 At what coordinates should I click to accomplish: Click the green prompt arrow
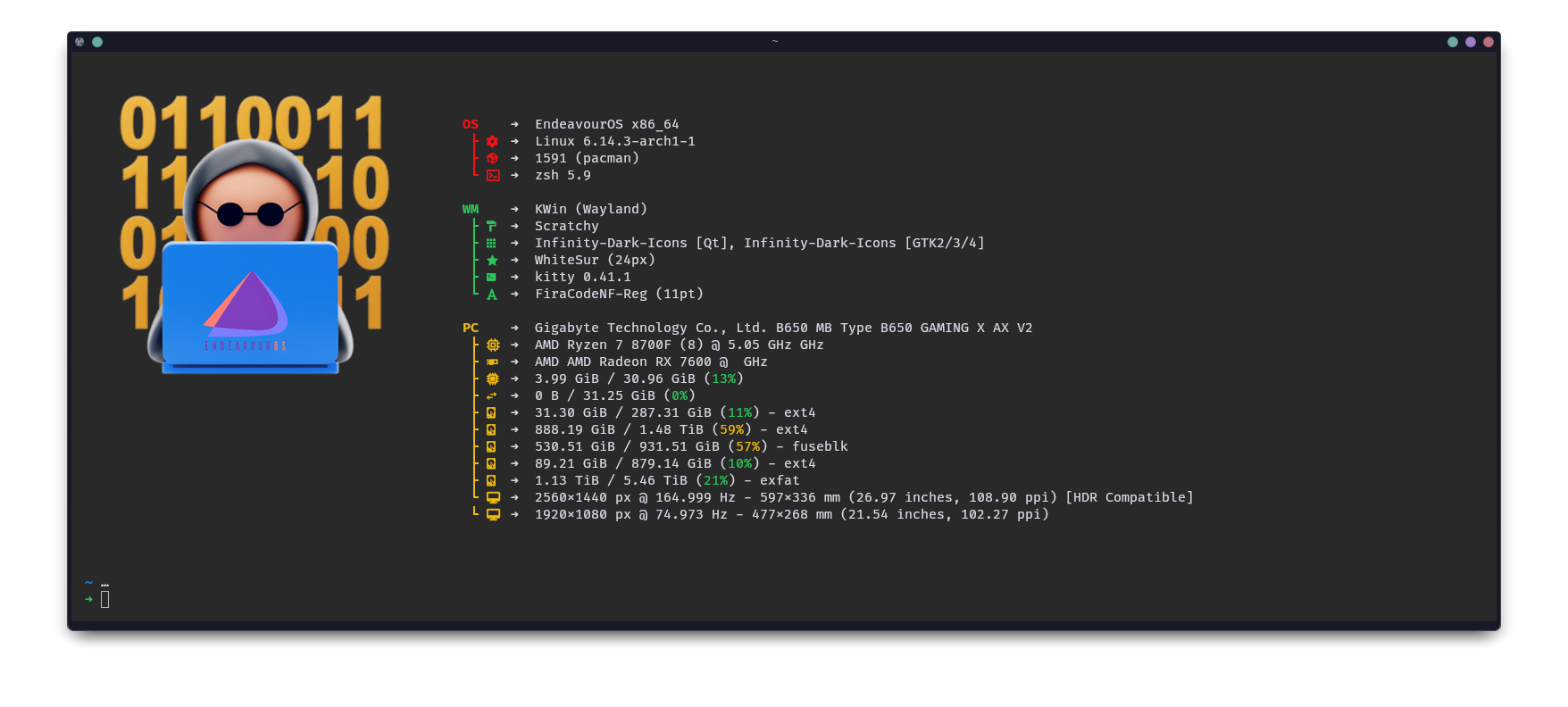pos(88,599)
